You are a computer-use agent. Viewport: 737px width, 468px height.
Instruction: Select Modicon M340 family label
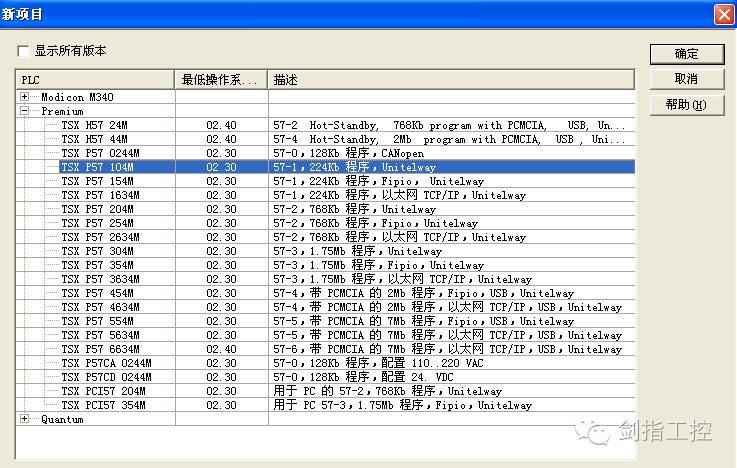(78, 97)
